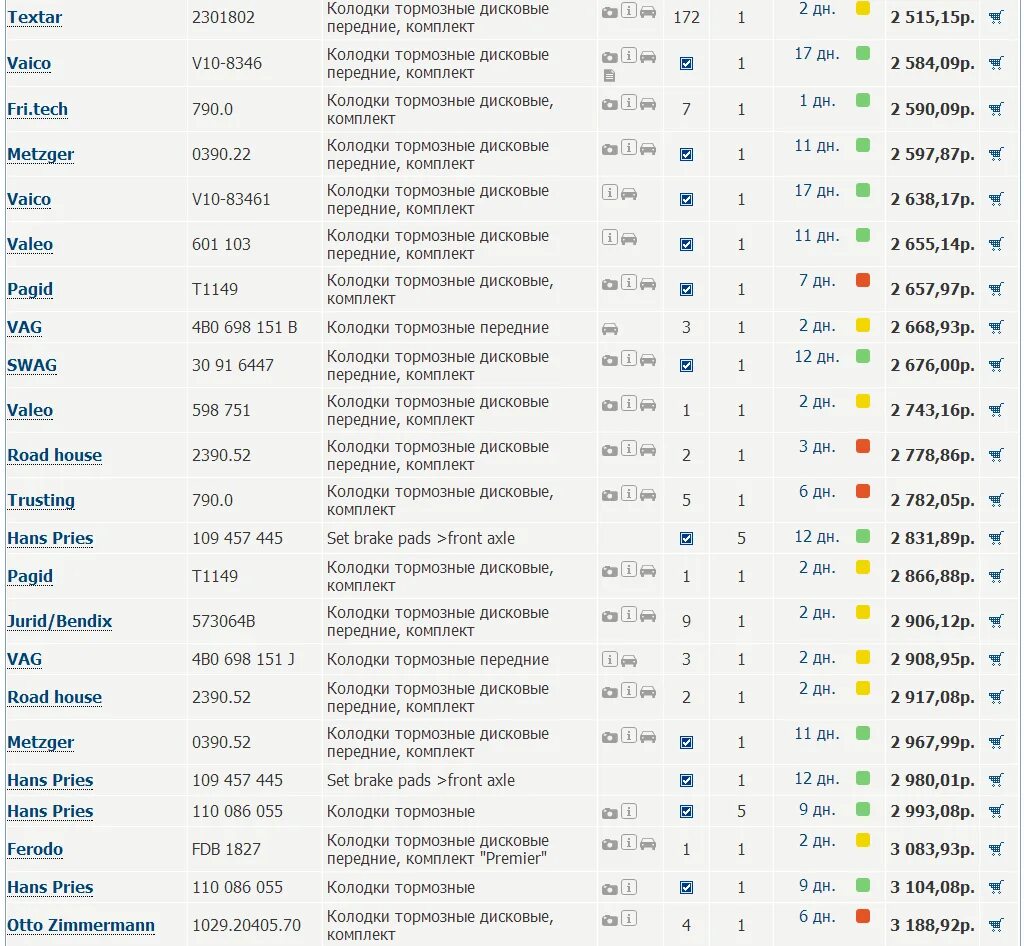The height and width of the screenshot is (946, 1024).
Task: Click quantity 172 in Textar row
Action: click(x=686, y=18)
